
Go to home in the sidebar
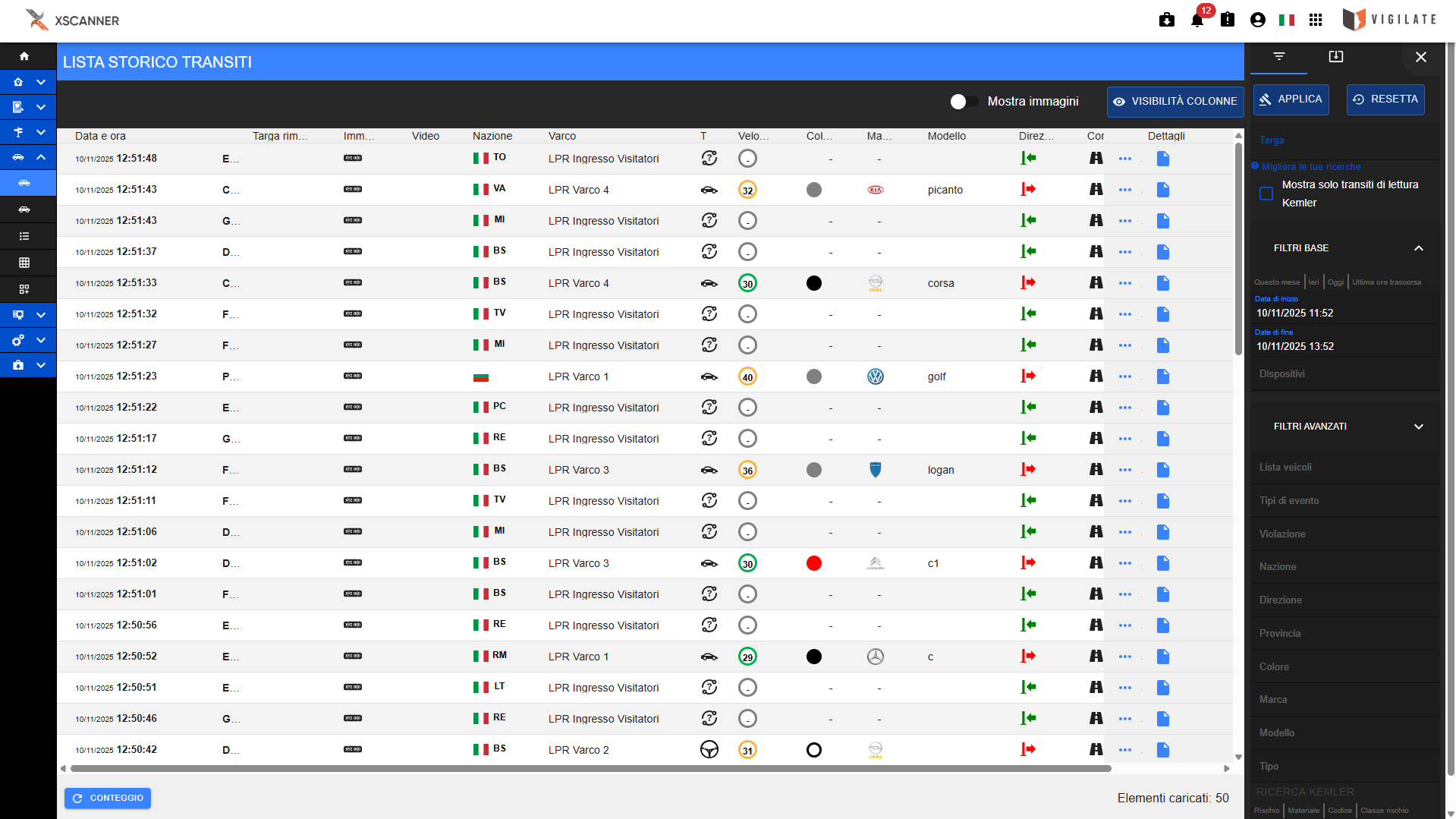(24, 56)
